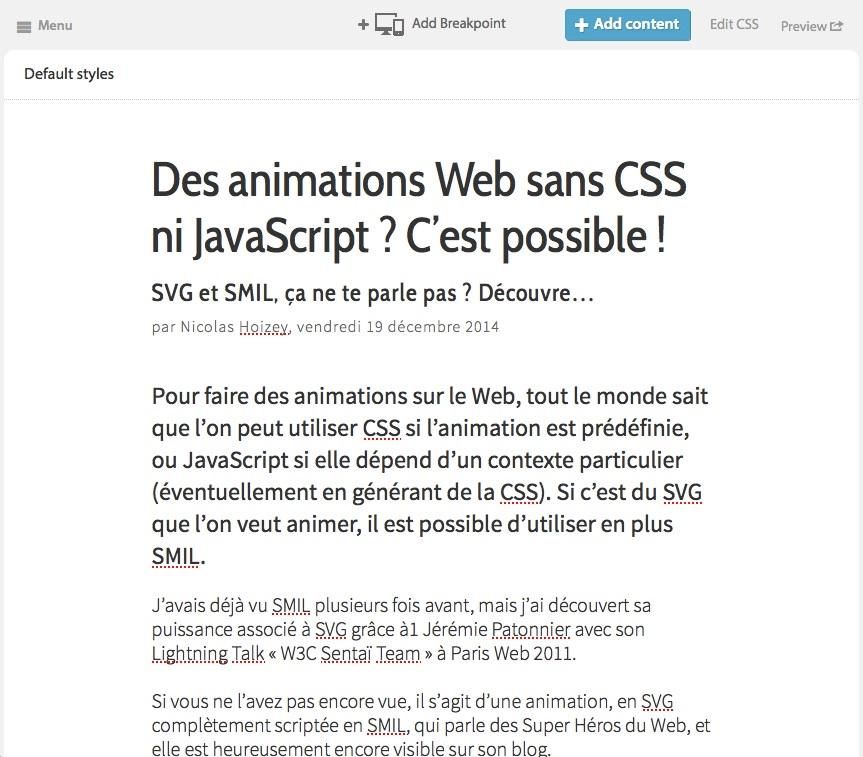This screenshot has height=757, width=863.
Task: Click the underlined SMIL ending the intro paragraph
Action: pos(175,556)
